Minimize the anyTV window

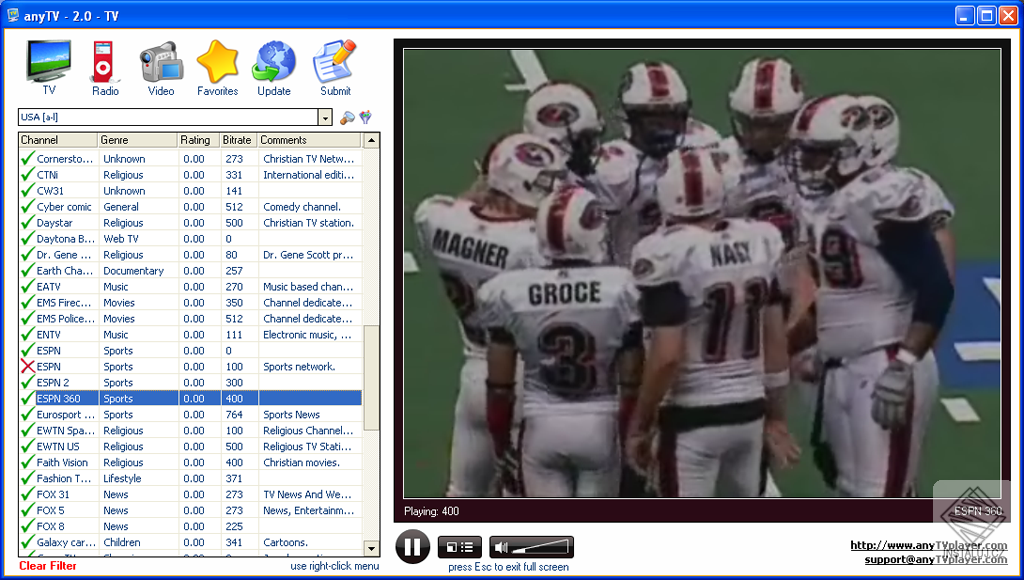point(965,16)
